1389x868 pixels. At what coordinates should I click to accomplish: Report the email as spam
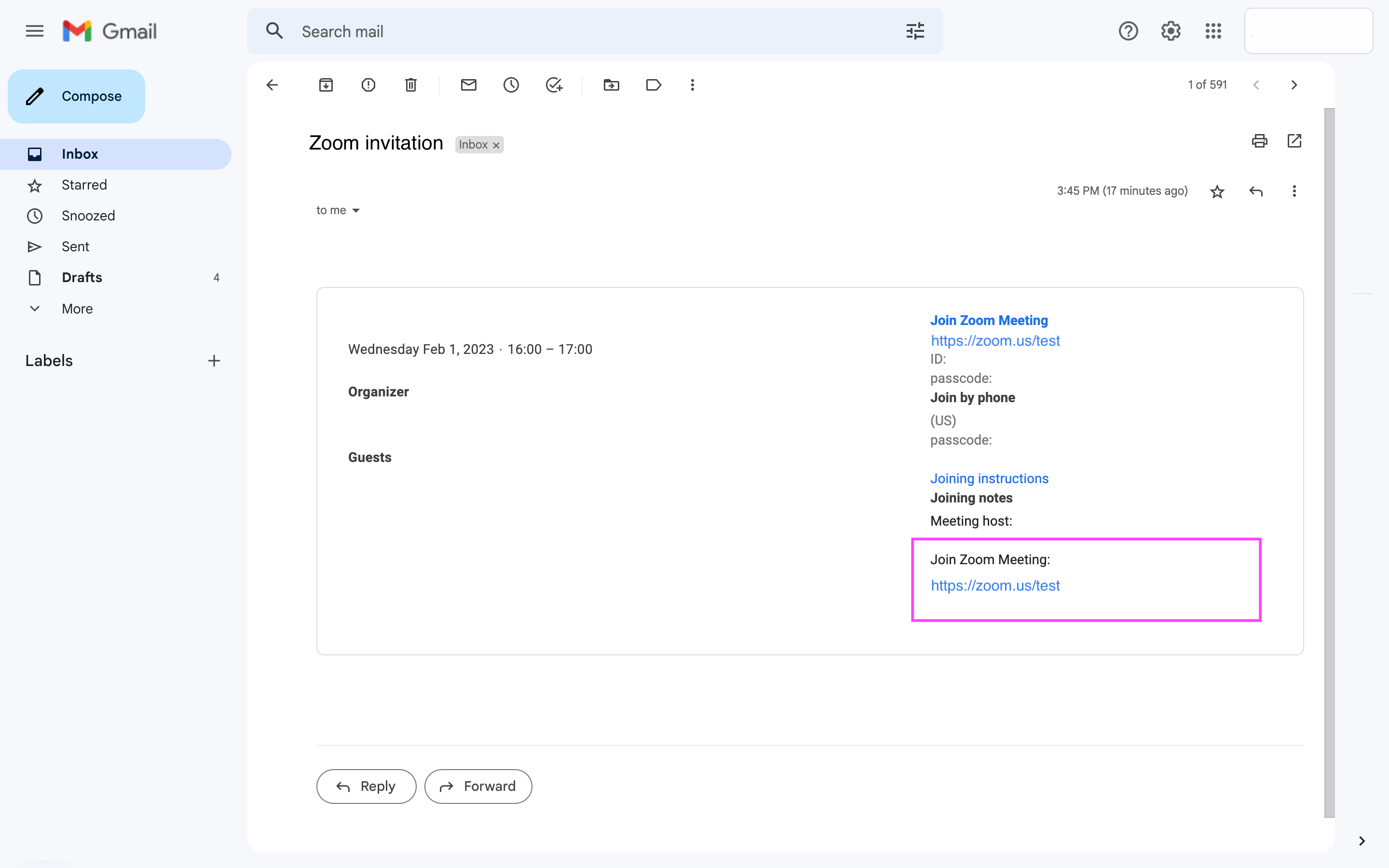[x=368, y=84]
